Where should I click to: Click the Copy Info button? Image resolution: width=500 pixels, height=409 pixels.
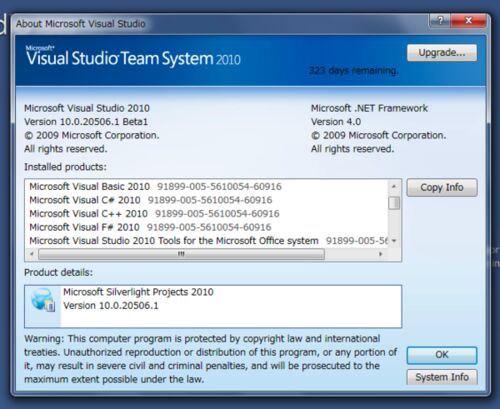442,187
